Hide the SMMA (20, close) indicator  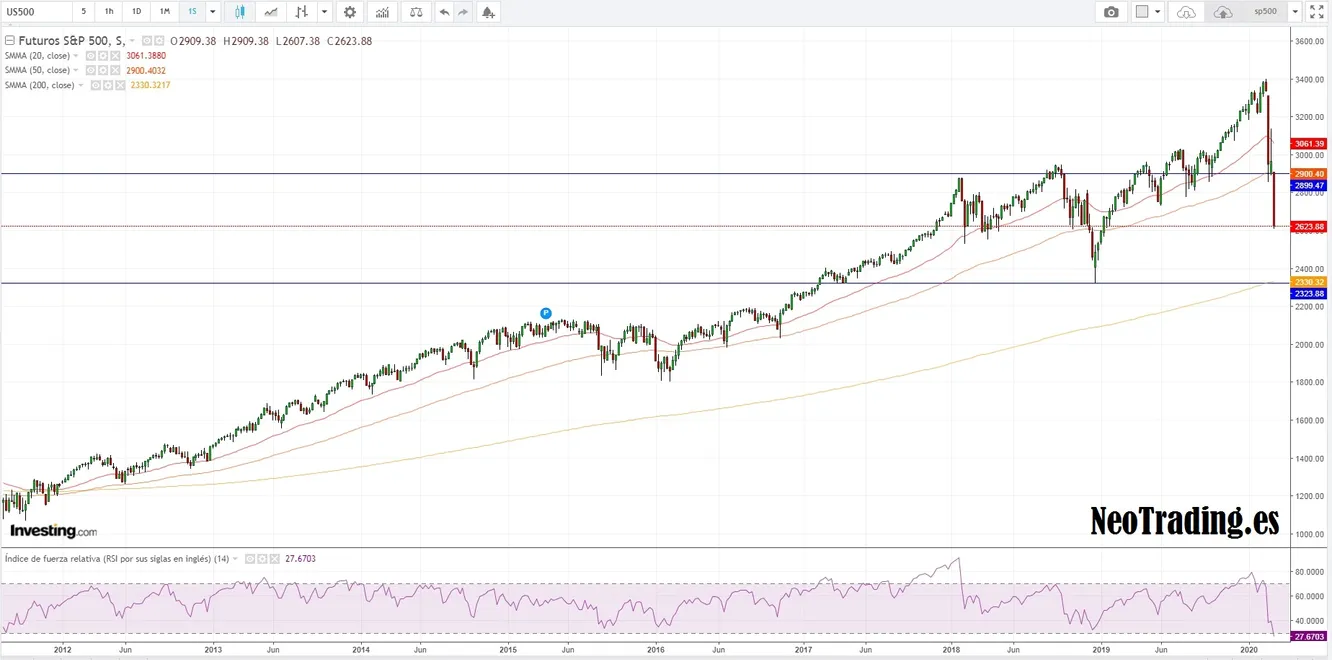pyautogui.click(x=90, y=56)
